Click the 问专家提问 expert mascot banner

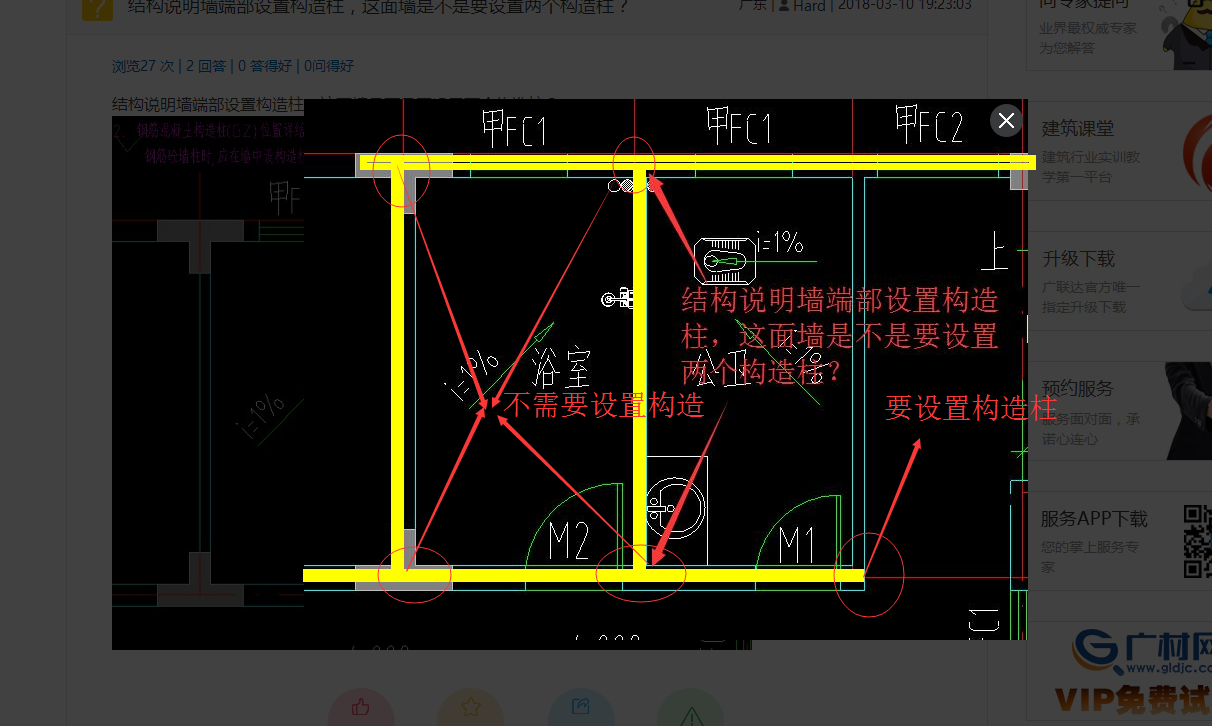pyautogui.click(x=1120, y=35)
